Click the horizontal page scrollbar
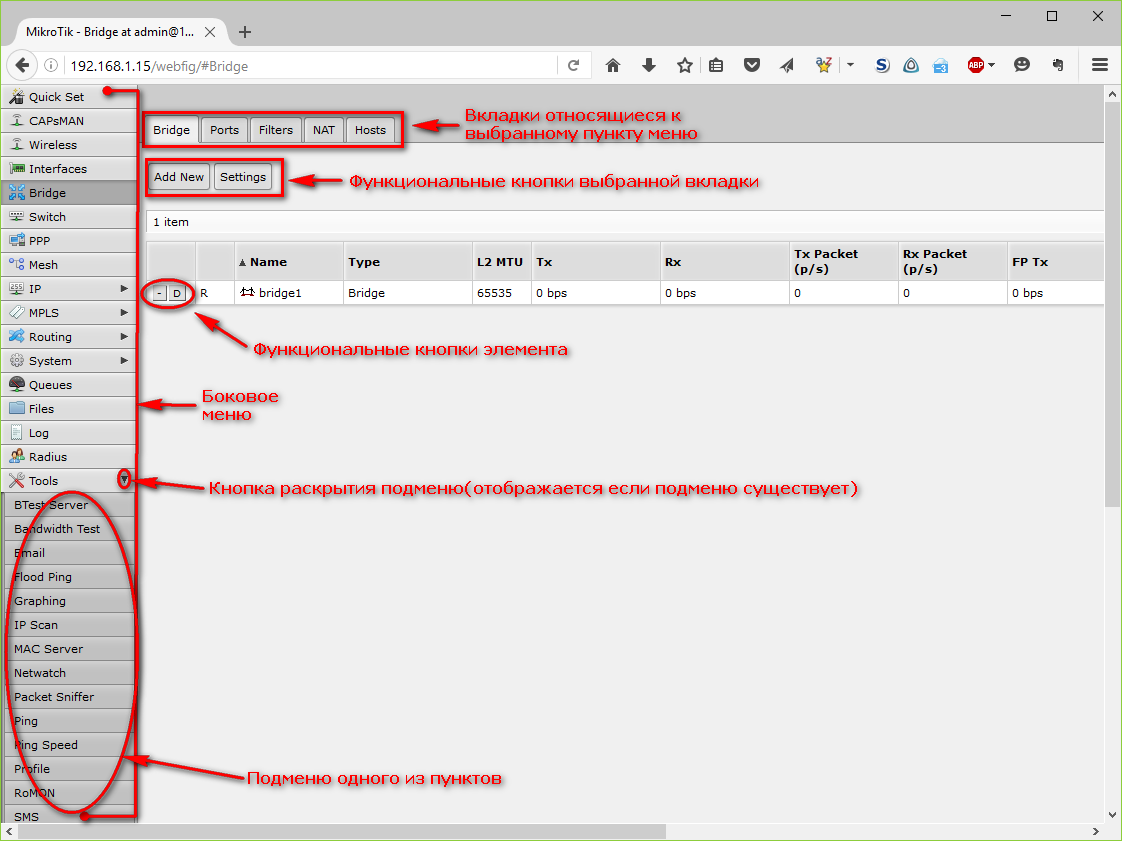Screen dimensions: 1122x841 coord(342,832)
